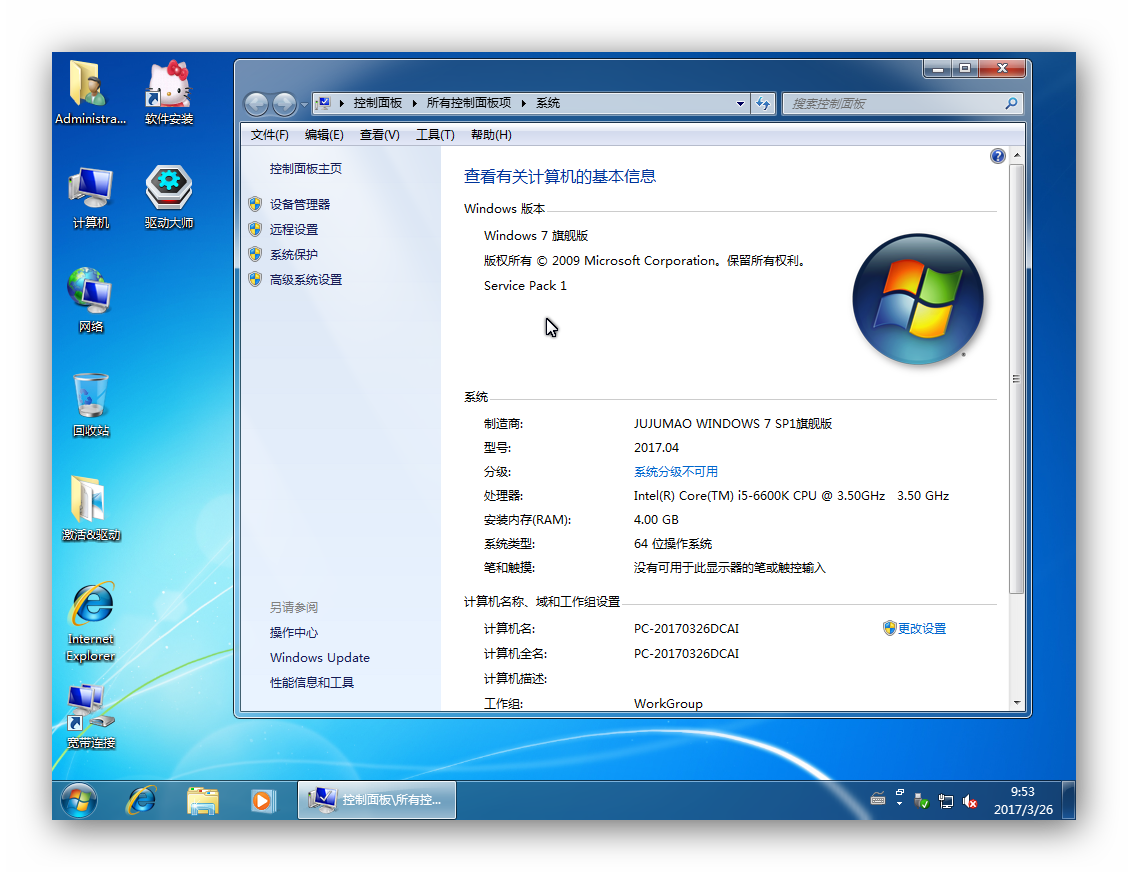The height and width of the screenshot is (872, 1128).
Task: Click the forward navigation arrow
Action: tap(284, 104)
